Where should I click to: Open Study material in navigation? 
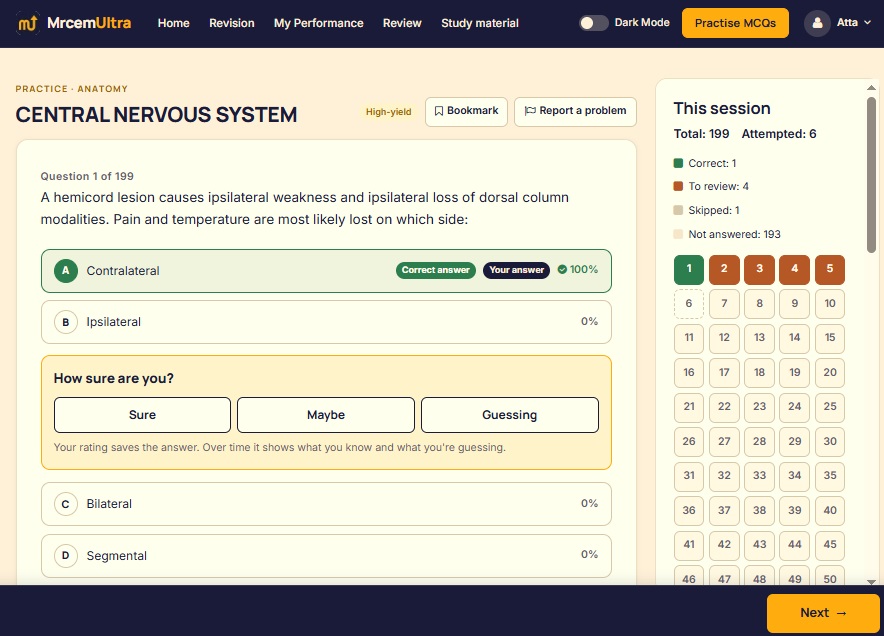[x=480, y=23]
